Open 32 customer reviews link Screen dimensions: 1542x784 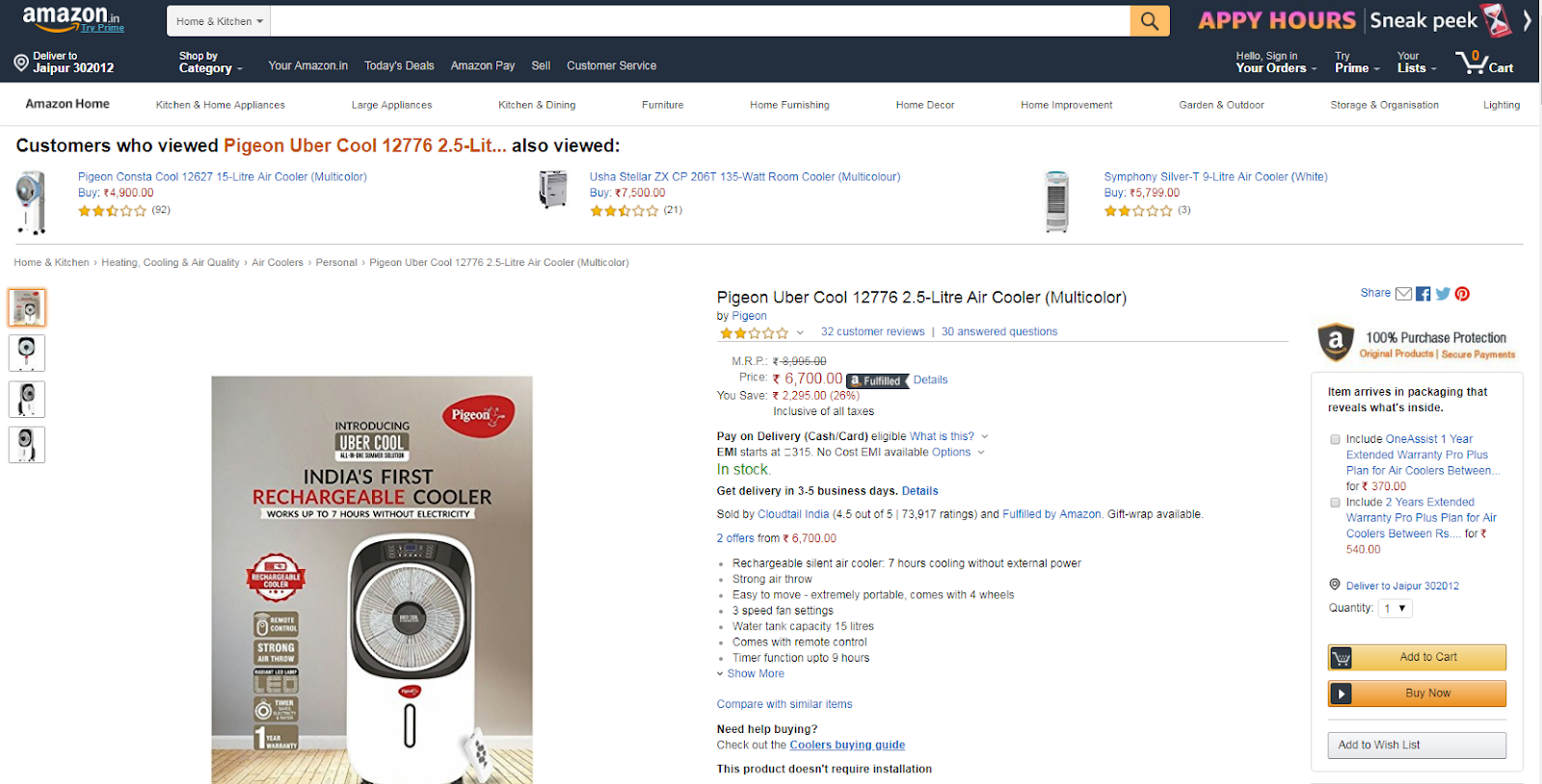[x=872, y=331]
